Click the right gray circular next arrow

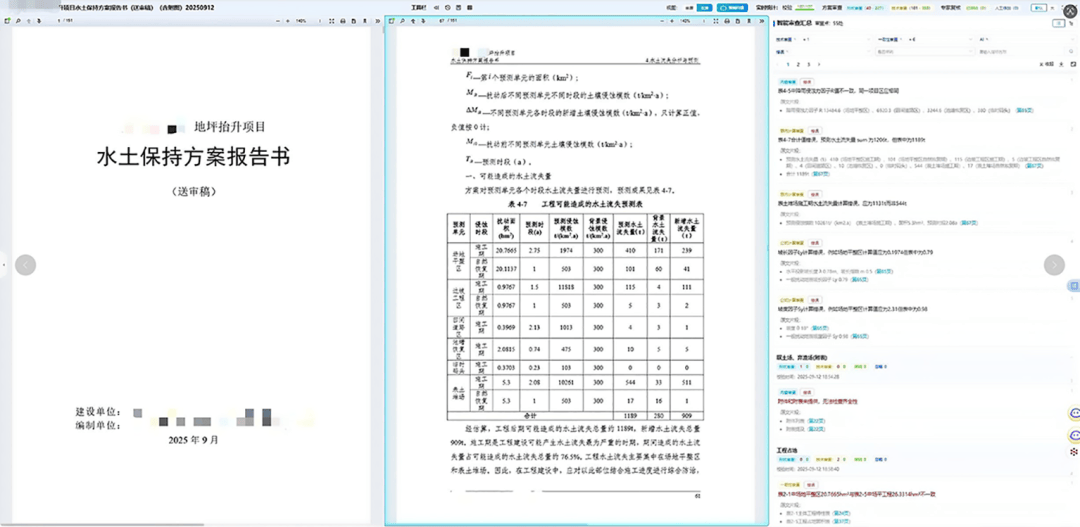(x=1054, y=265)
